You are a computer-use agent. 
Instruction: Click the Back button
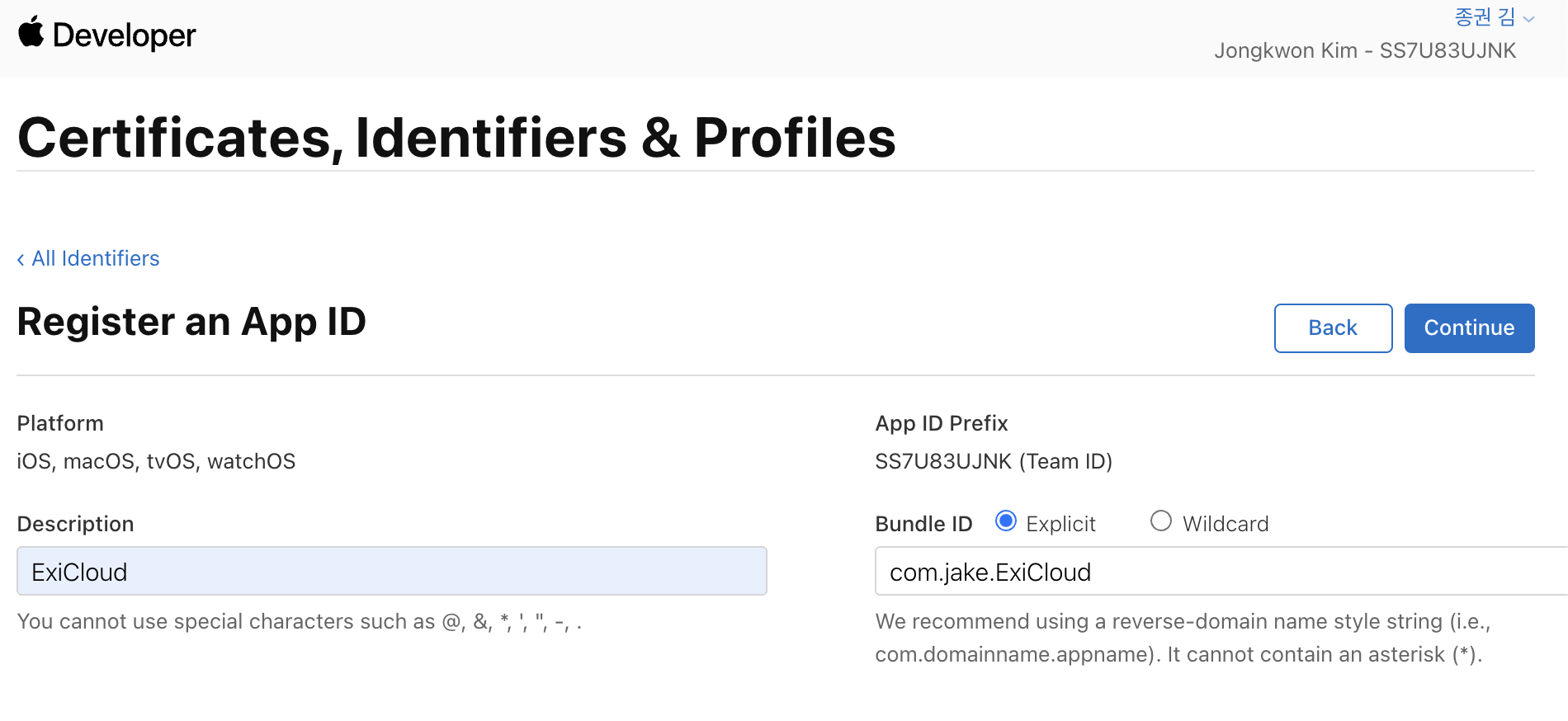(1333, 328)
